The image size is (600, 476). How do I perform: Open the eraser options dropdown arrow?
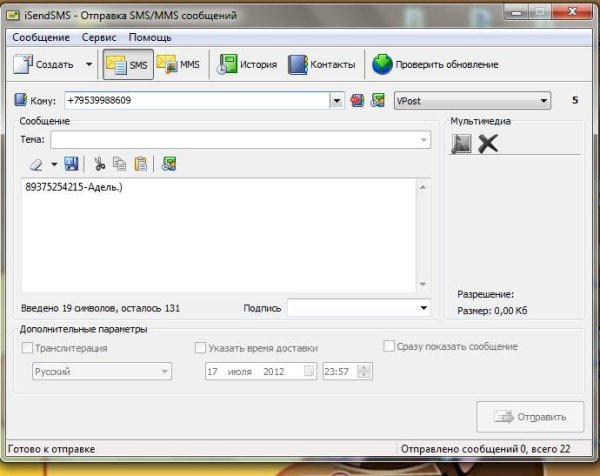(54, 165)
